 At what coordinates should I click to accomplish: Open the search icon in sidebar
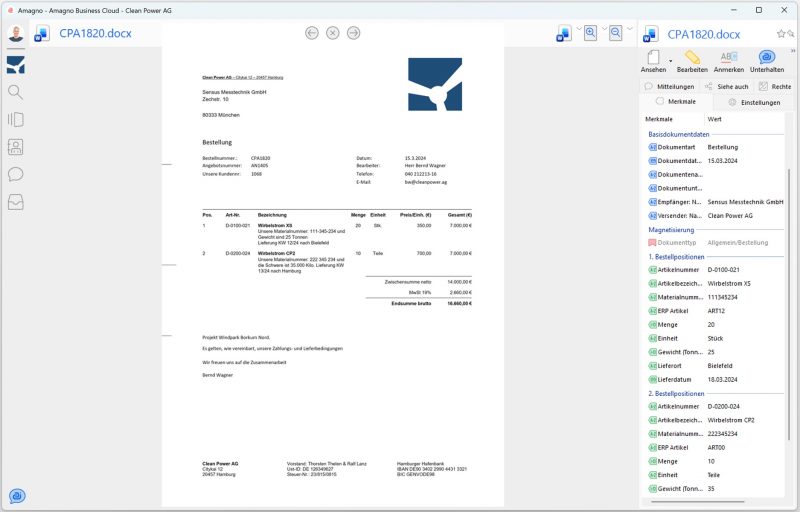point(16,92)
